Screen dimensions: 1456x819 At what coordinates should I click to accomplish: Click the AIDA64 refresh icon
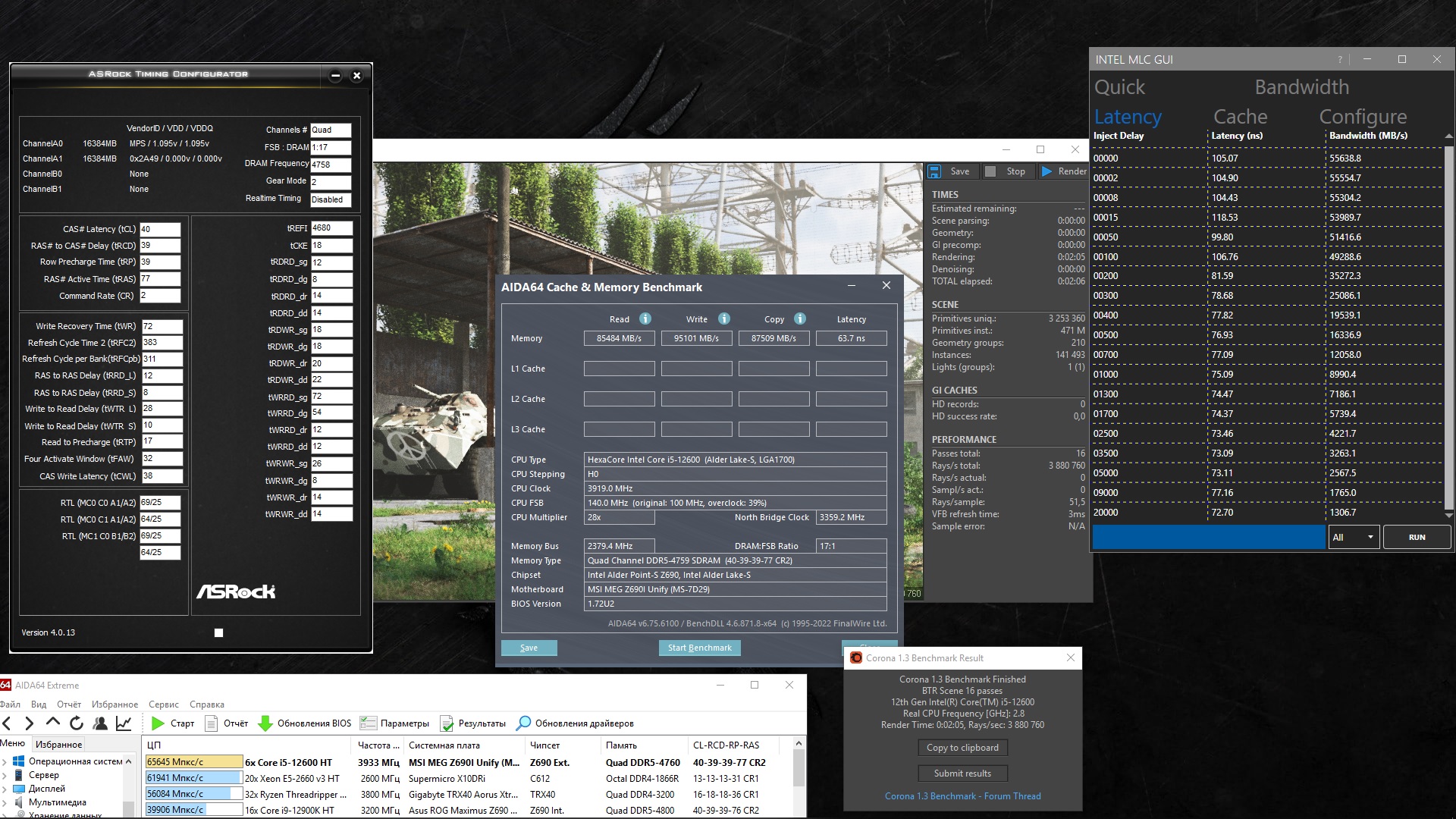click(76, 723)
